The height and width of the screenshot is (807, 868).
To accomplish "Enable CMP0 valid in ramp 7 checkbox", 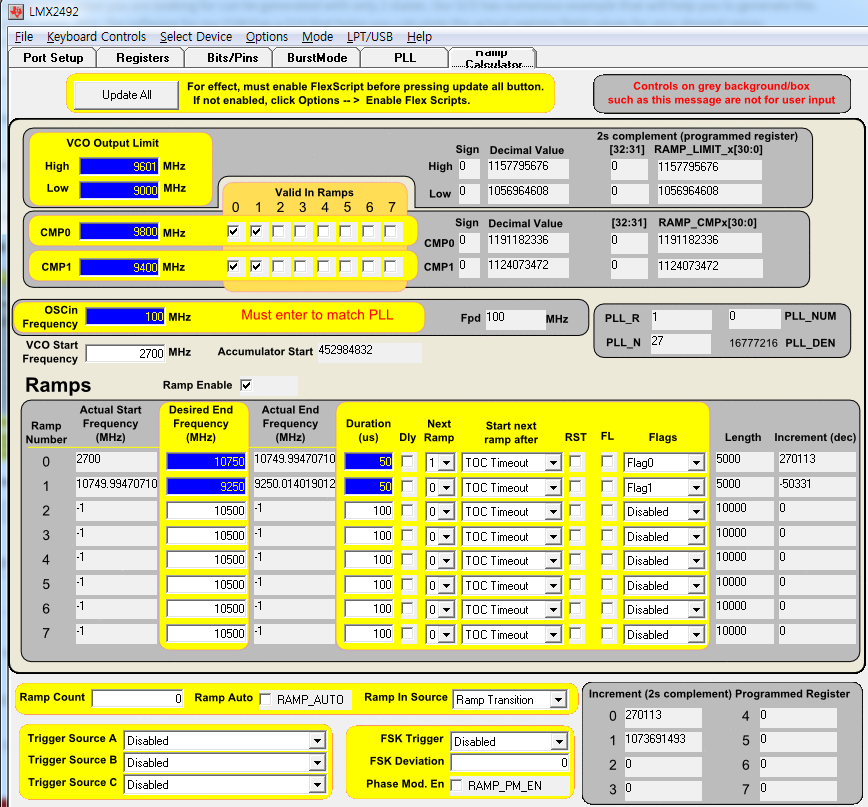I will 390,231.
